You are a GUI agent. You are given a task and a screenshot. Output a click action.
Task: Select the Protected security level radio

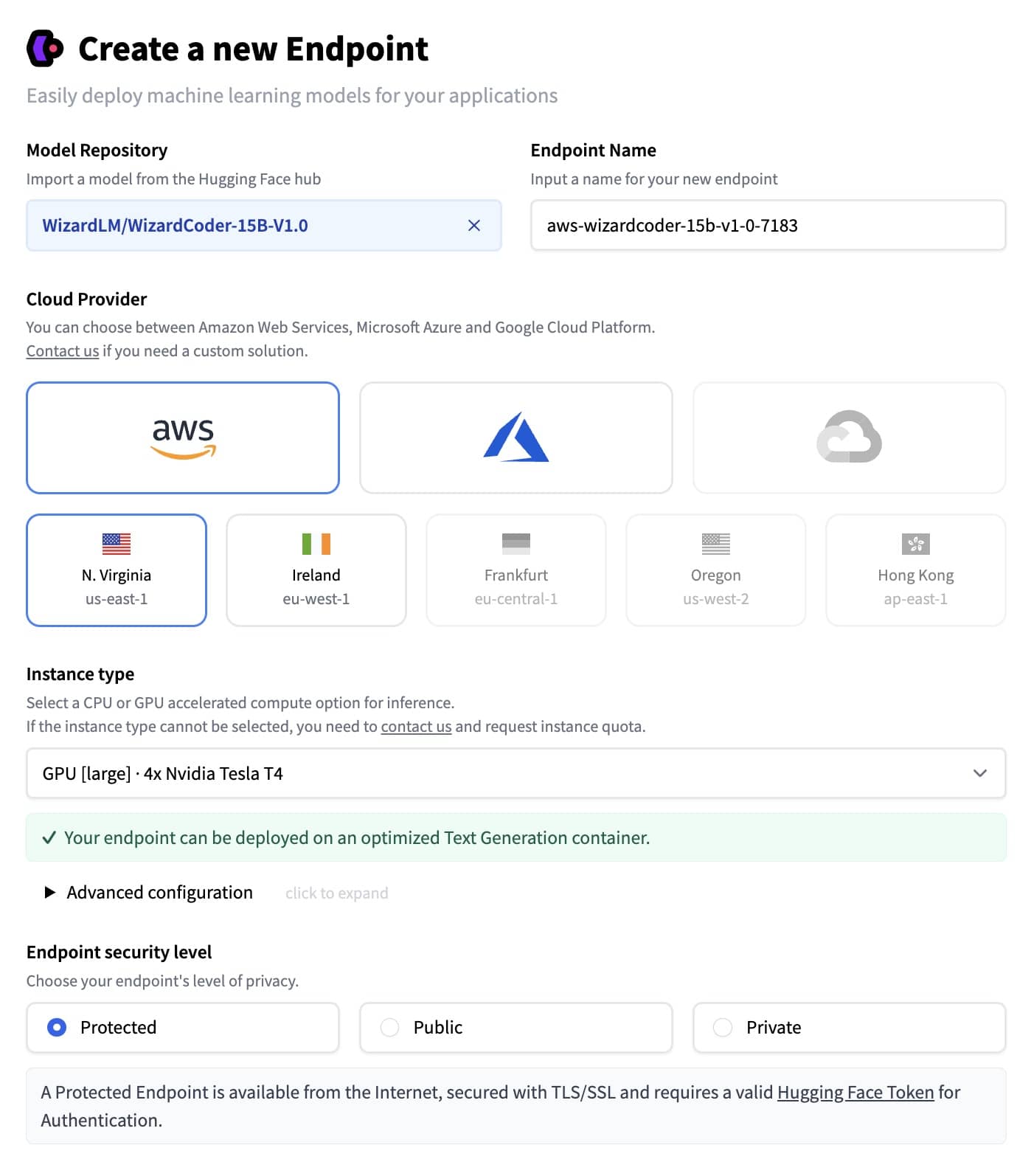pos(57,1027)
